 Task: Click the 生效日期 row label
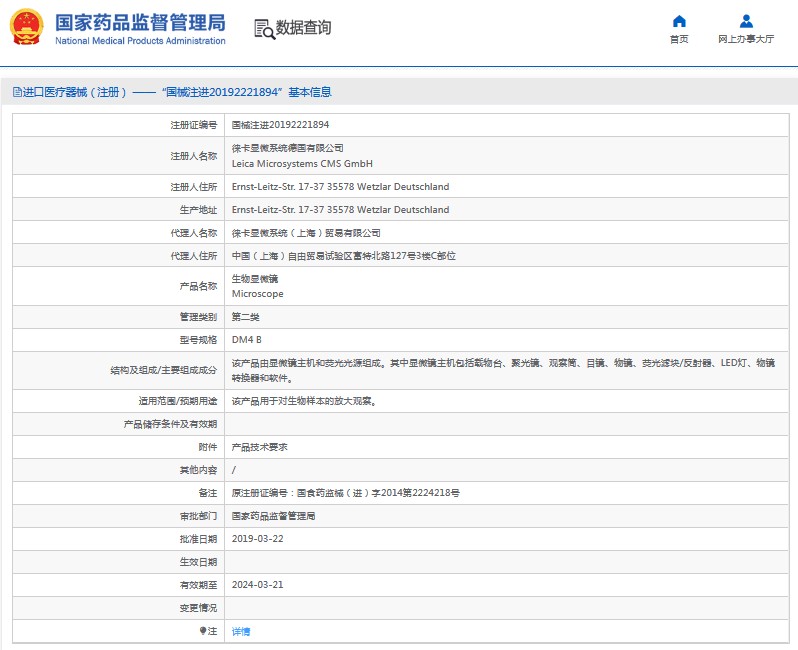pyautogui.click(x=198, y=562)
